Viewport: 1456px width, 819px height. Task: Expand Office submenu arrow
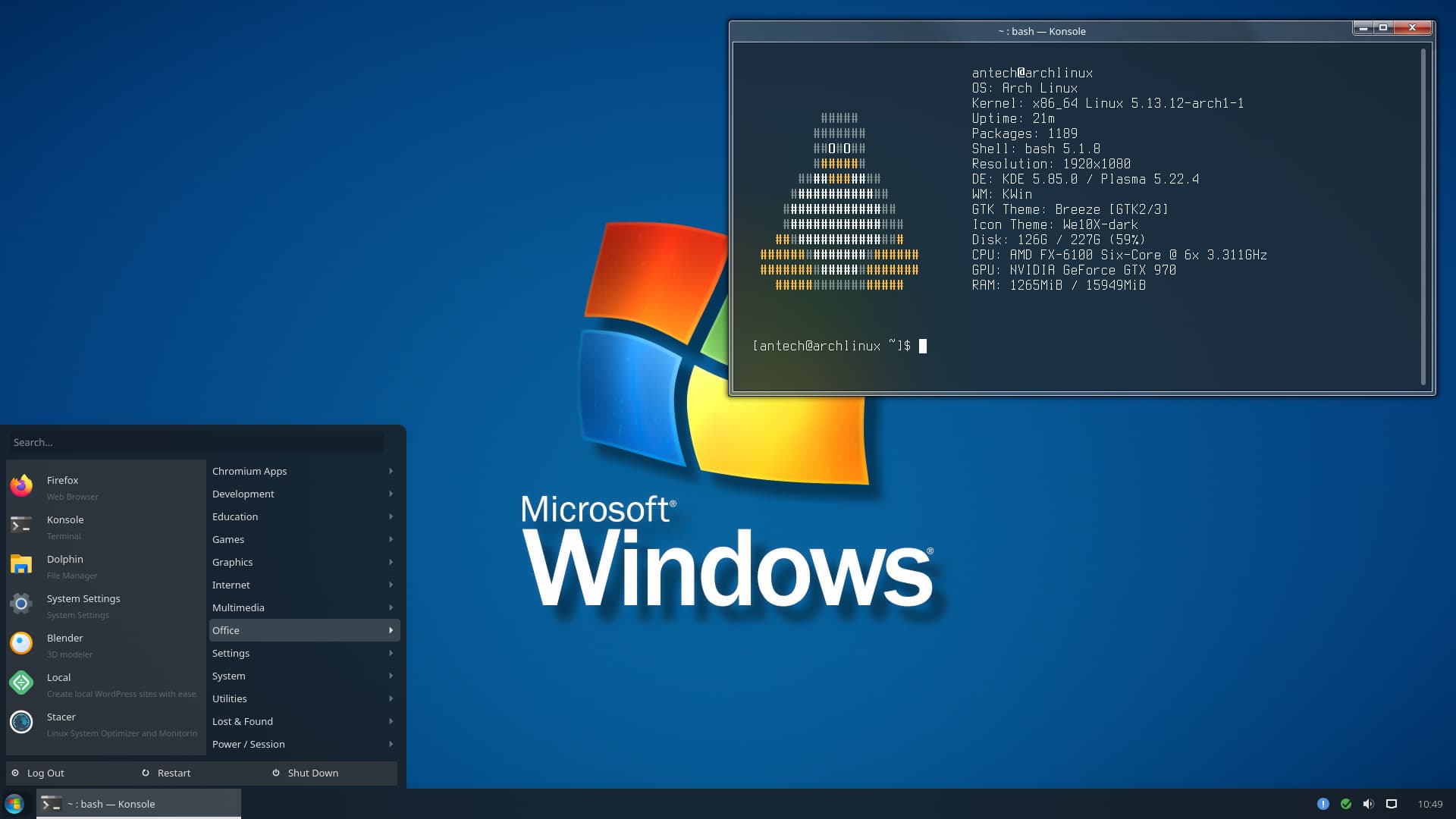tap(391, 630)
